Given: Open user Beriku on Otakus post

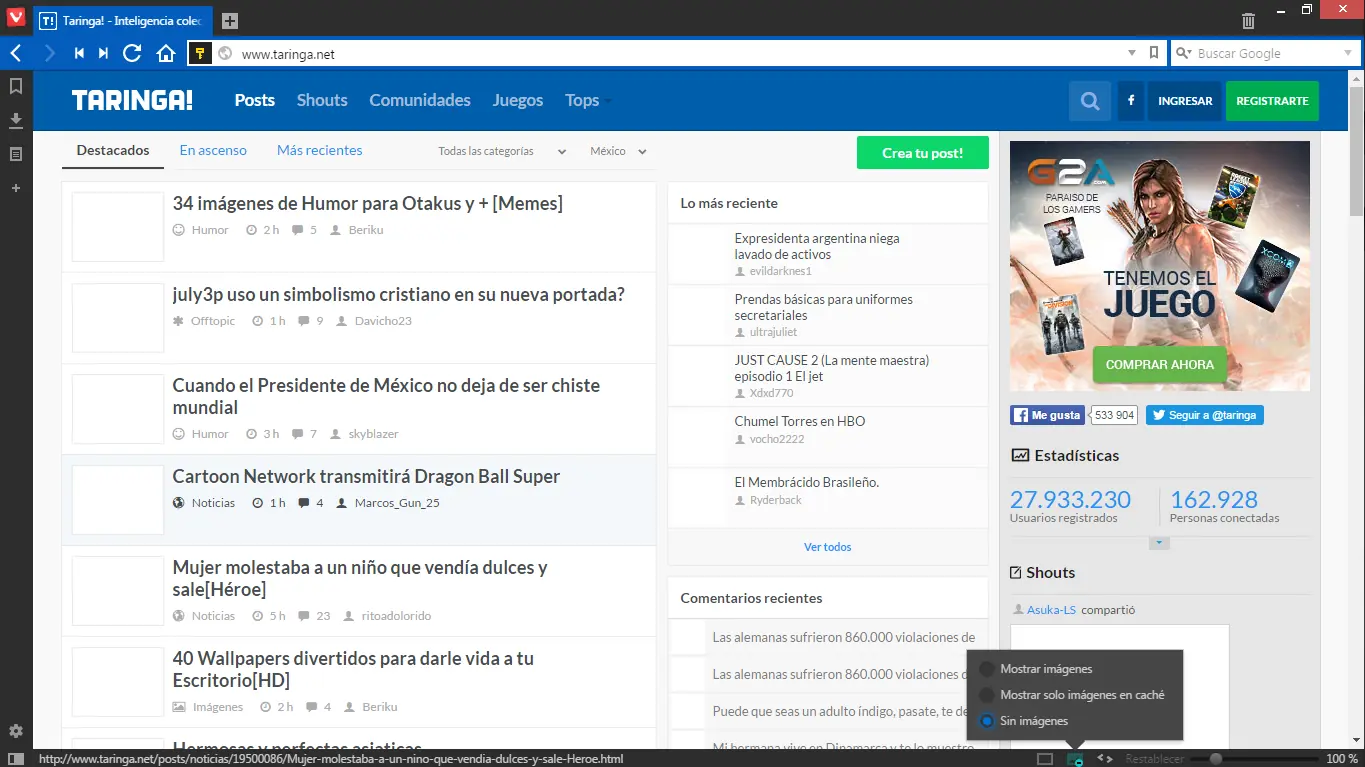Looking at the screenshot, I should (366, 230).
